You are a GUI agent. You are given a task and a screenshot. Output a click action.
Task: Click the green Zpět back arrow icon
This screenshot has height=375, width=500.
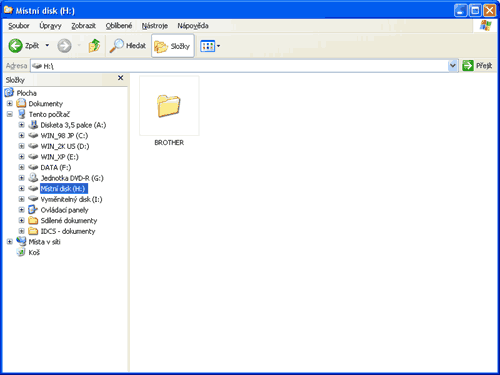[15, 46]
